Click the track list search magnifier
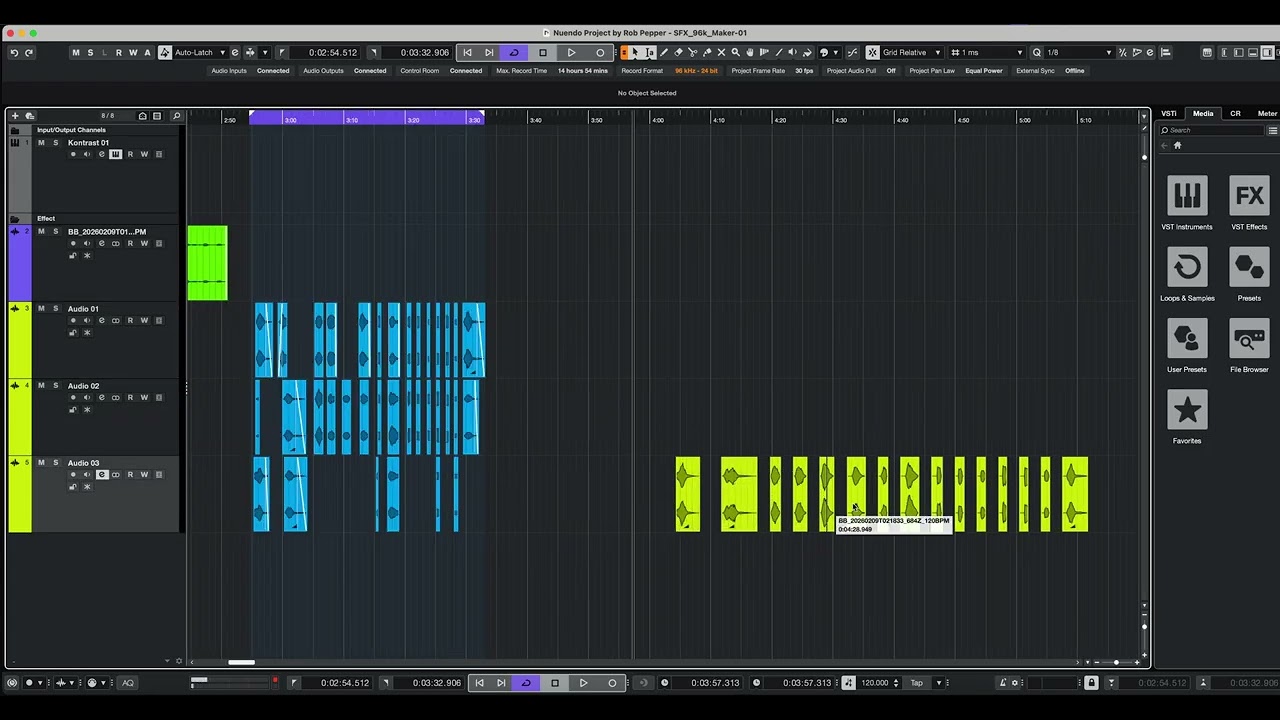 (x=176, y=116)
